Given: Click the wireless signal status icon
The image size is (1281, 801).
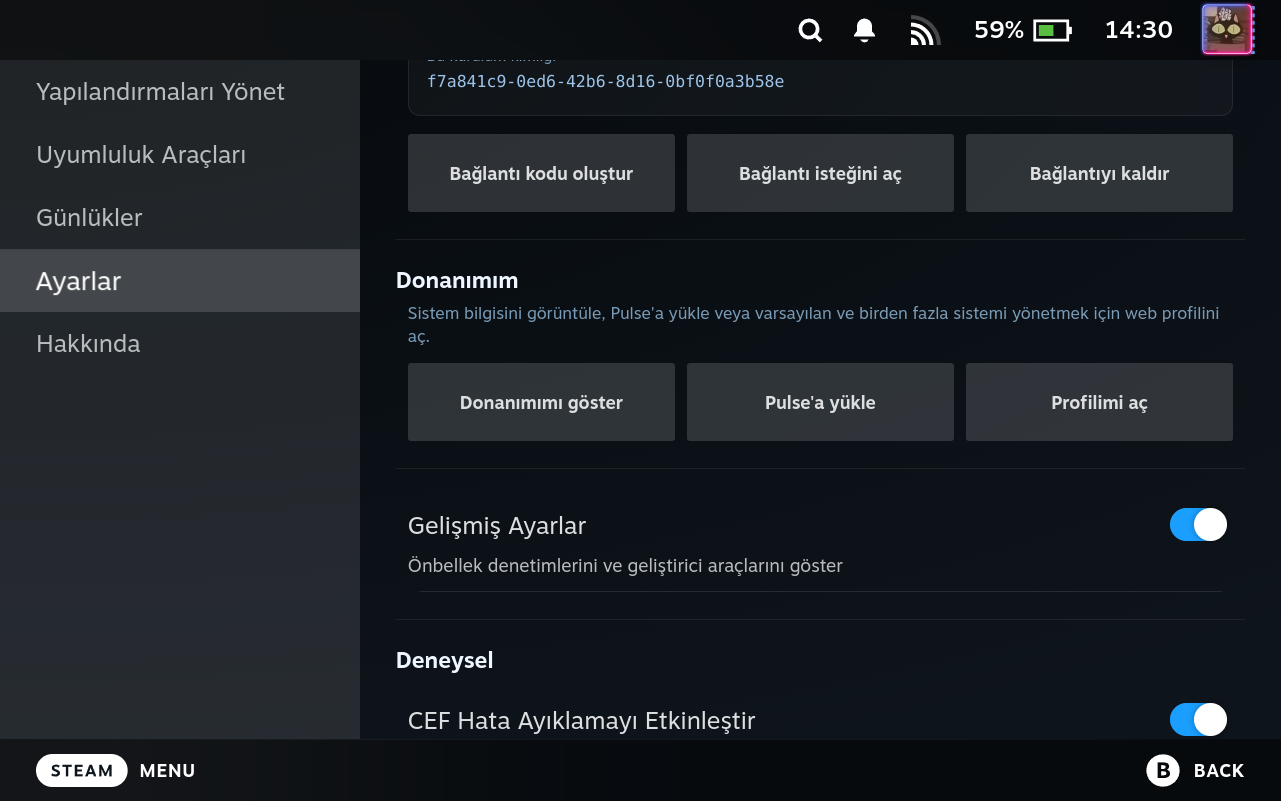Looking at the screenshot, I should (925, 31).
